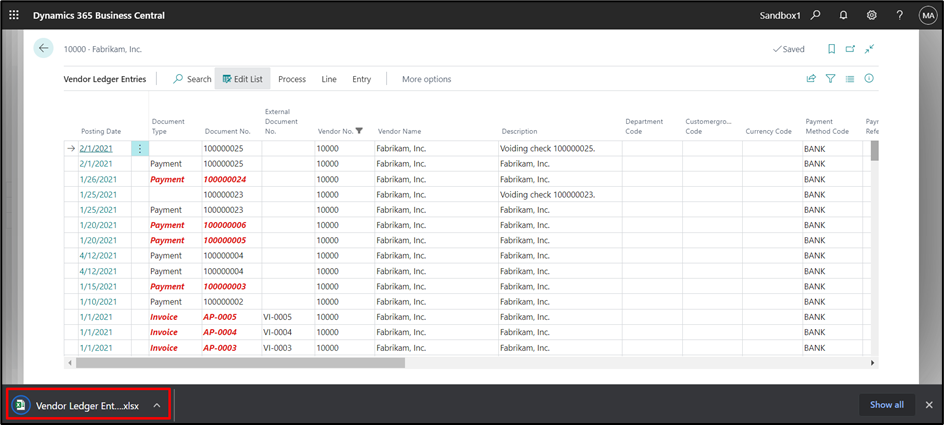Image resolution: width=944 pixels, height=425 pixels.
Task: Select document number 100000003
Action: pyautogui.click(x=225, y=286)
